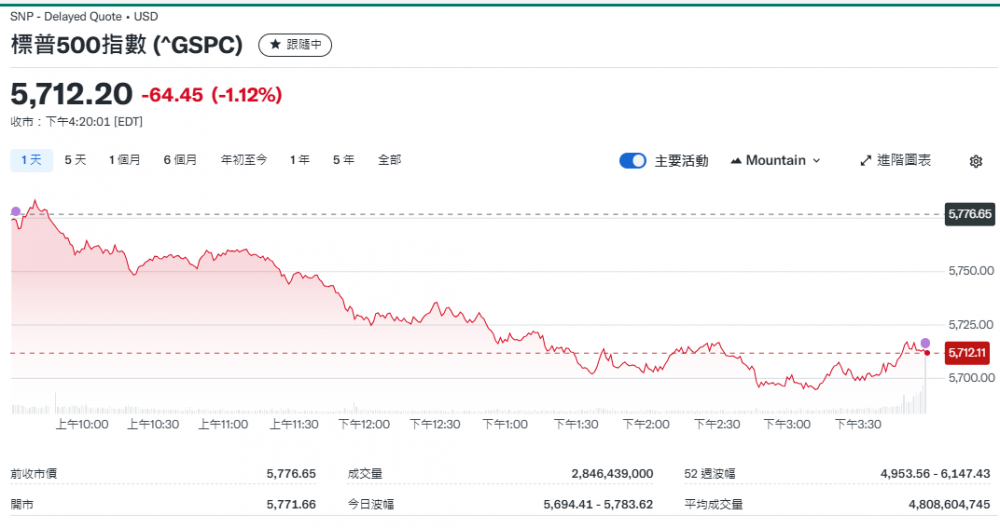Choose the 年初至今 range
The height and width of the screenshot is (528, 1000).
pyautogui.click(x=244, y=160)
